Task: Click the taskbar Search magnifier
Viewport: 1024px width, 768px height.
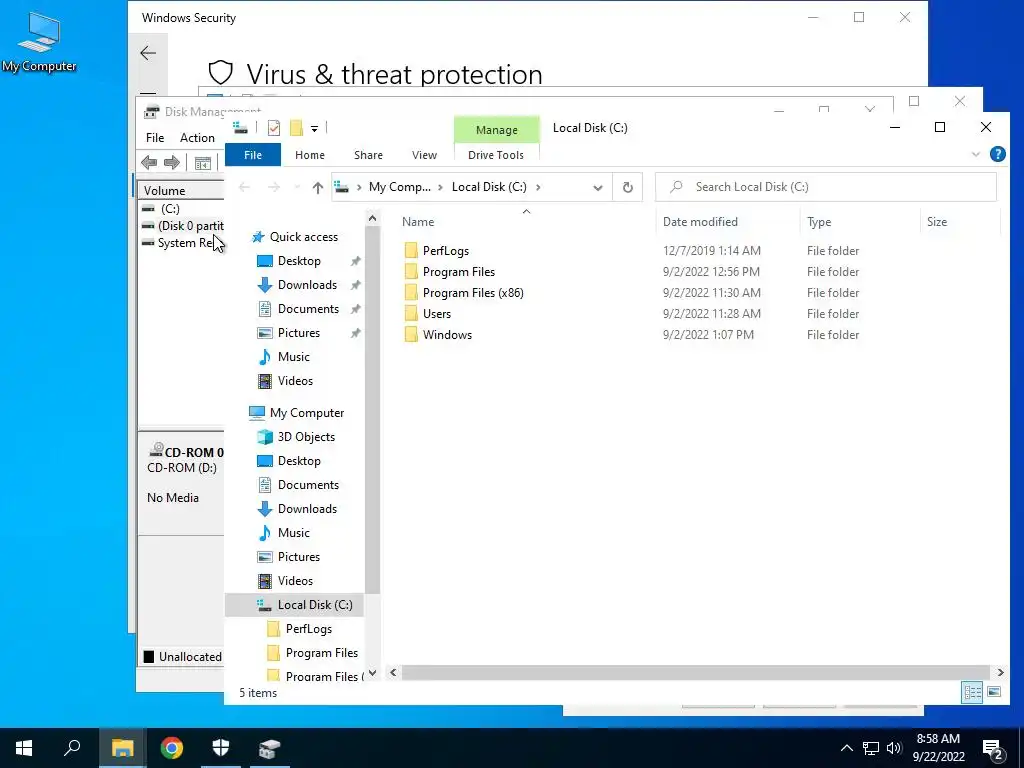Action: point(72,748)
